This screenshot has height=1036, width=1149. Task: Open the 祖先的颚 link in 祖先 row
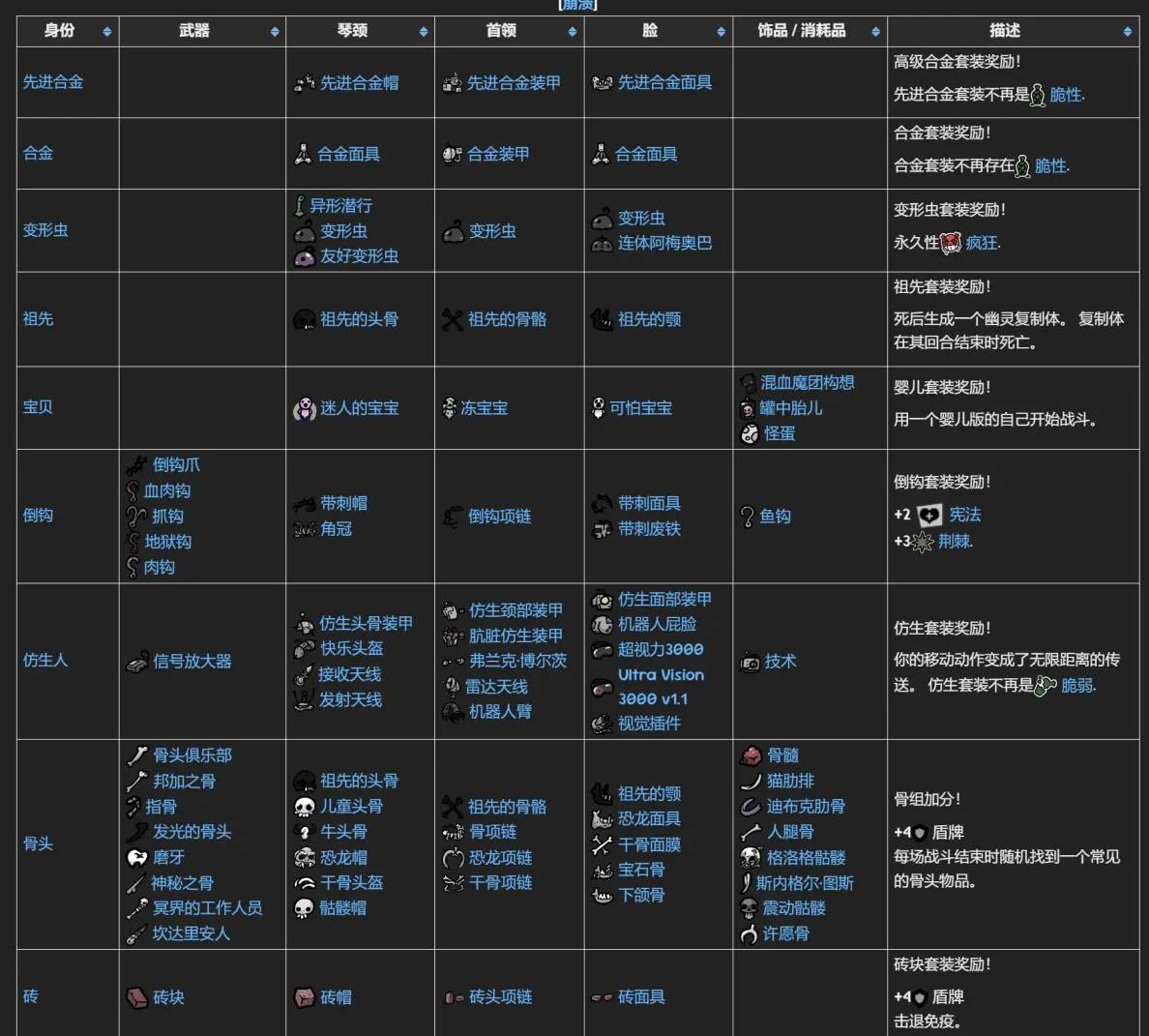649,319
